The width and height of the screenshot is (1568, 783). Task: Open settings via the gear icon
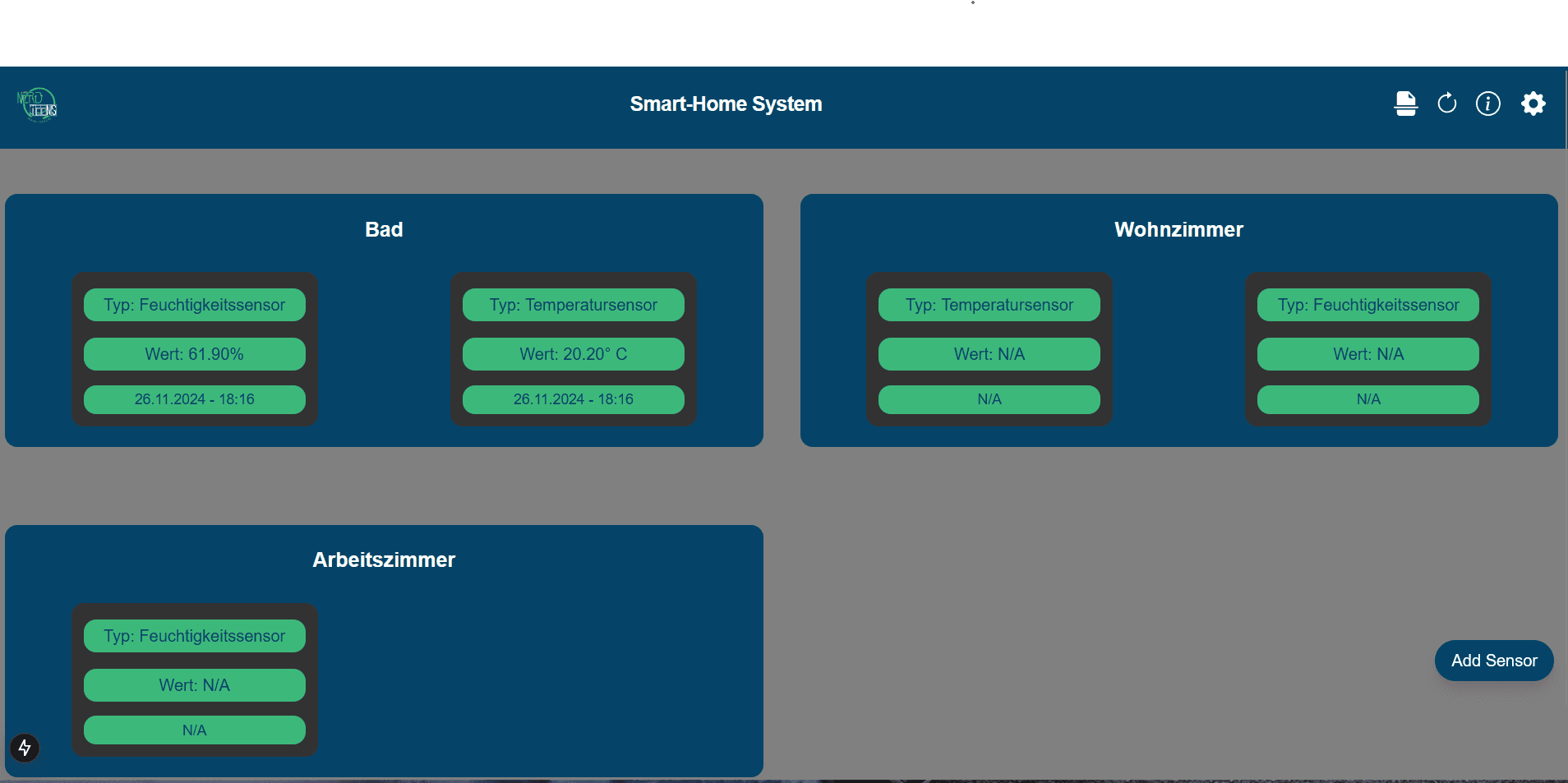click(1533, 104)
